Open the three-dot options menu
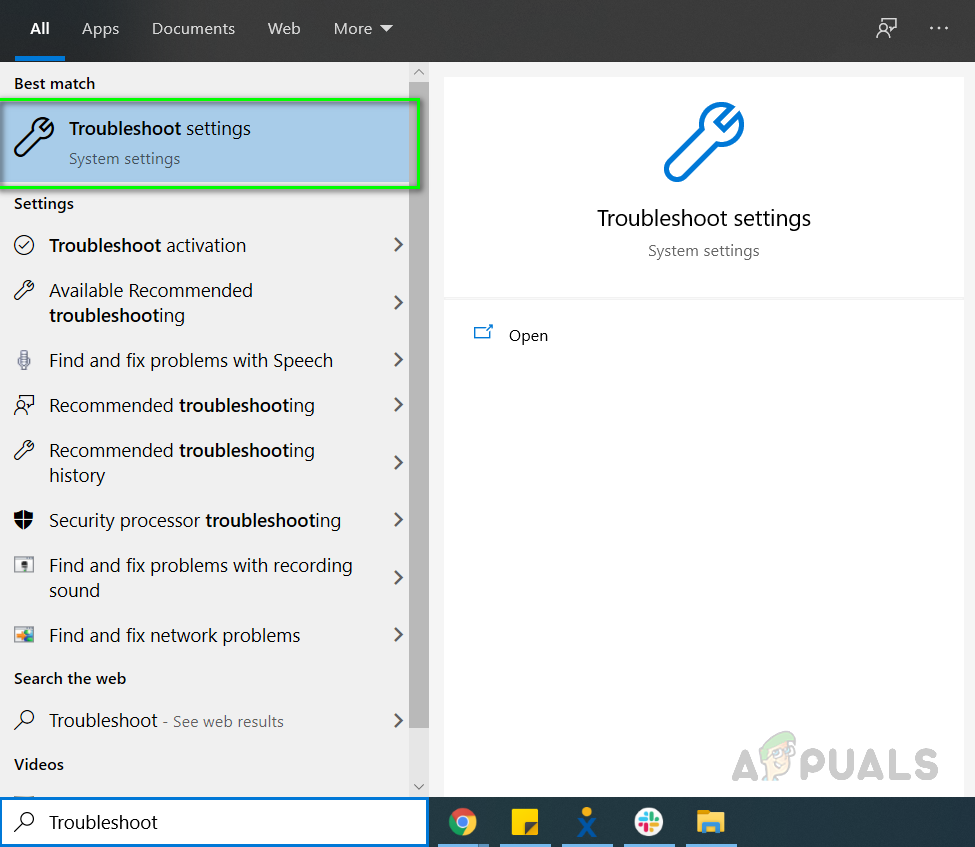This screenshot has height=847, width=975. 938,29
